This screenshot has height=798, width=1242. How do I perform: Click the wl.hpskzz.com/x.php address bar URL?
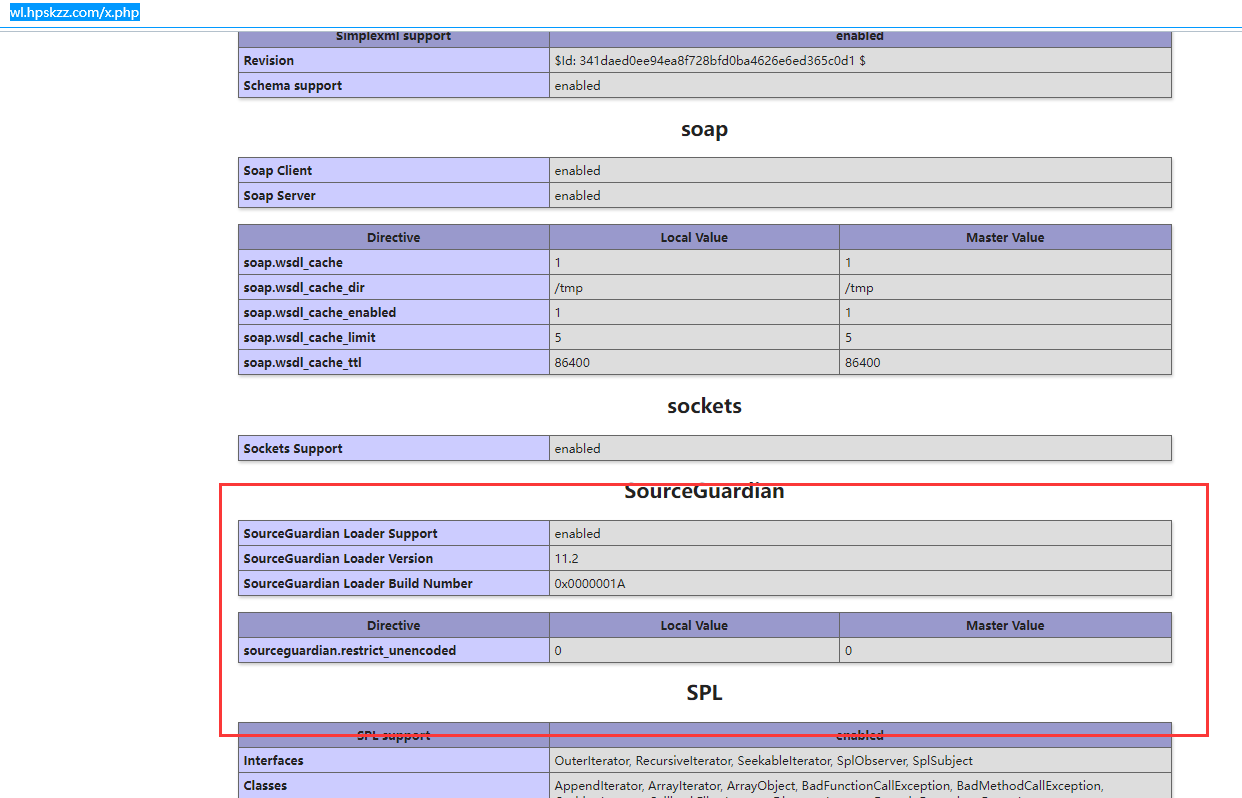(x=74, y=12)
